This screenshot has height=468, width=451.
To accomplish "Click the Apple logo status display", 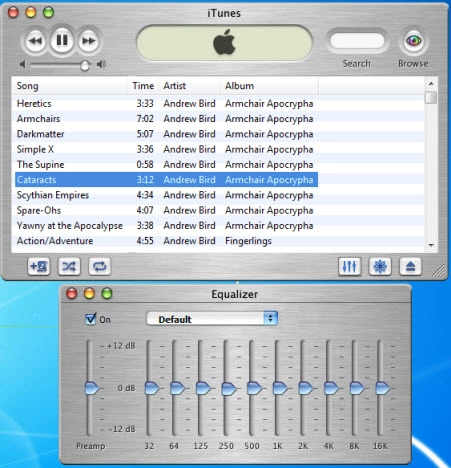I will coord(224,42).
